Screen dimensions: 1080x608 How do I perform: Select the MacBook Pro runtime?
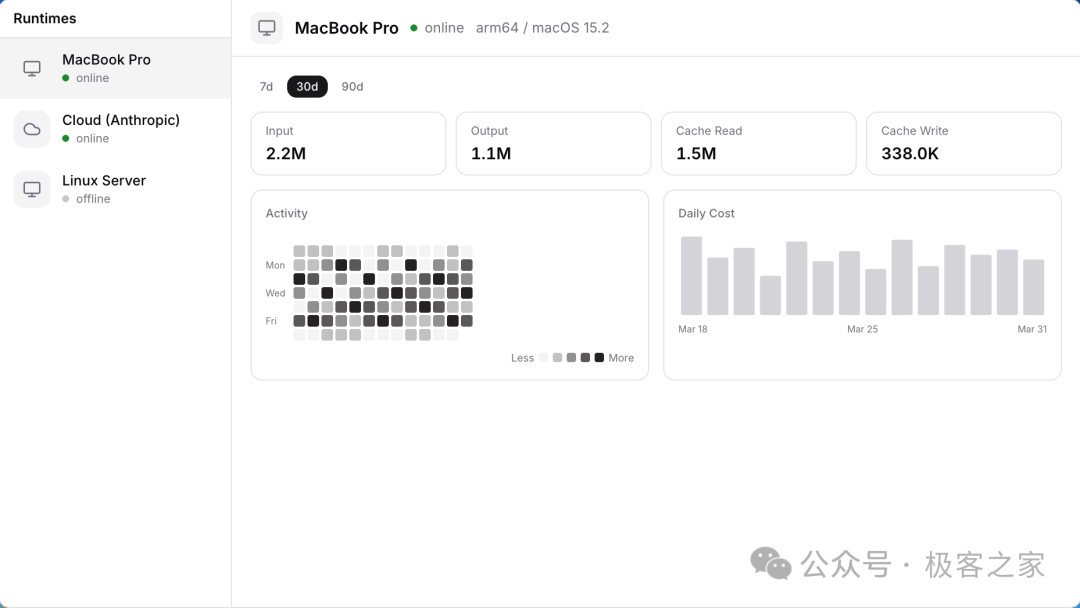(115, 68)
